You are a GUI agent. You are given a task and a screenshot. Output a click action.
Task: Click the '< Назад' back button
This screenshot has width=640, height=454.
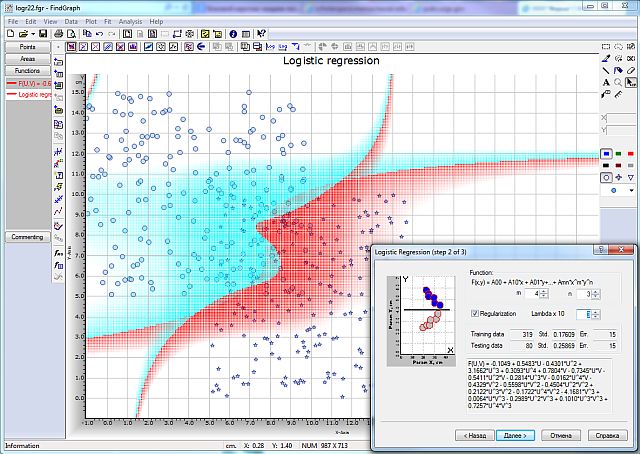(x=475, y=435)
